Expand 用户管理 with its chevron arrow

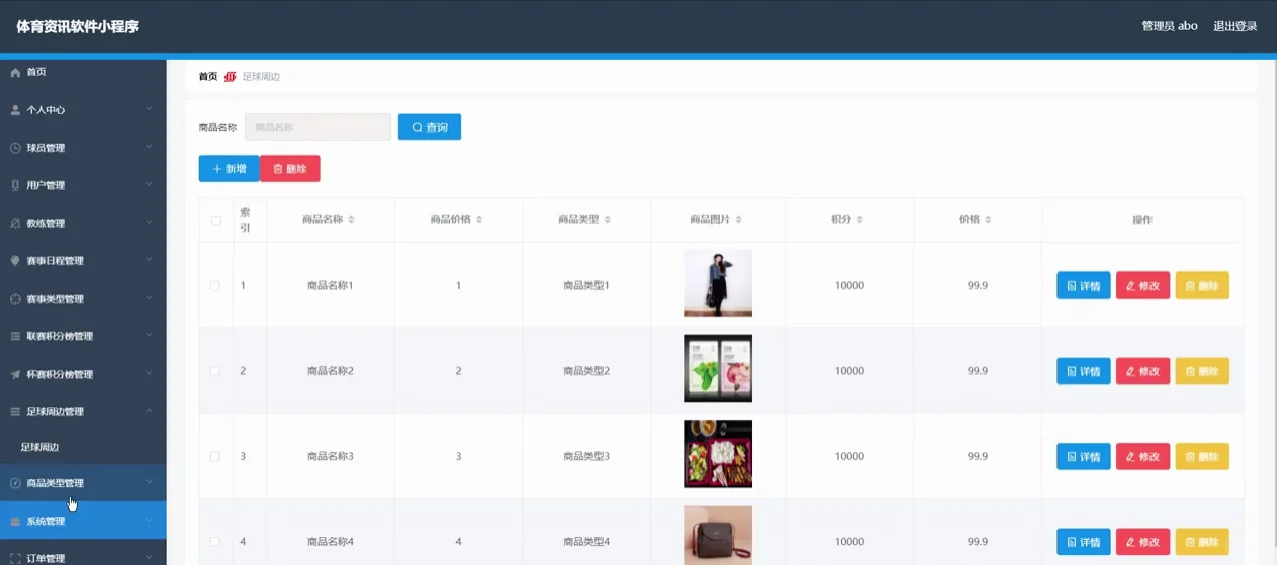[149, 184]
